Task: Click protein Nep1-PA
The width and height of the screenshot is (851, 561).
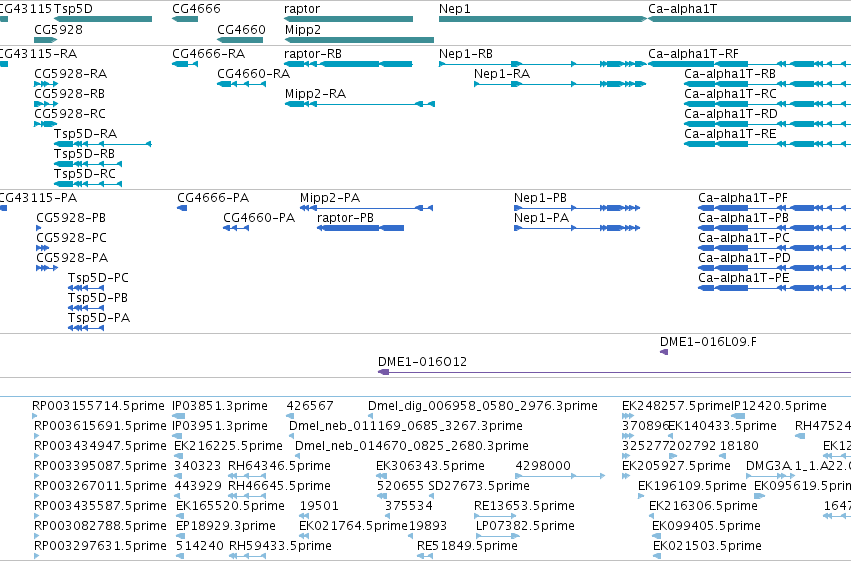Action: coord(541,218)
